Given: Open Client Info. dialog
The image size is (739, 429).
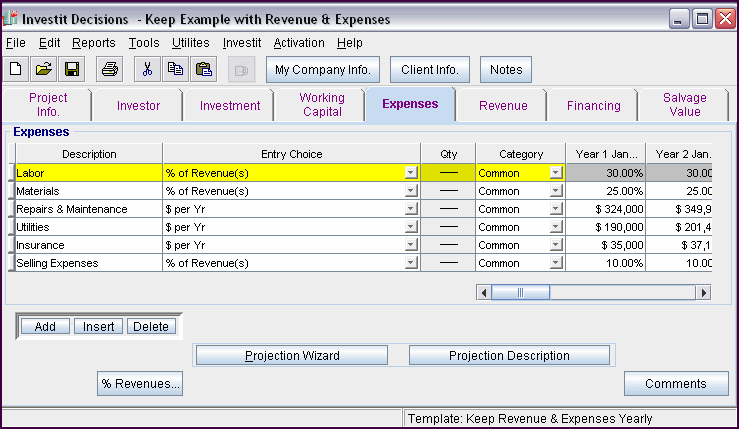Looking at the screenshot, I should [430, 70].
